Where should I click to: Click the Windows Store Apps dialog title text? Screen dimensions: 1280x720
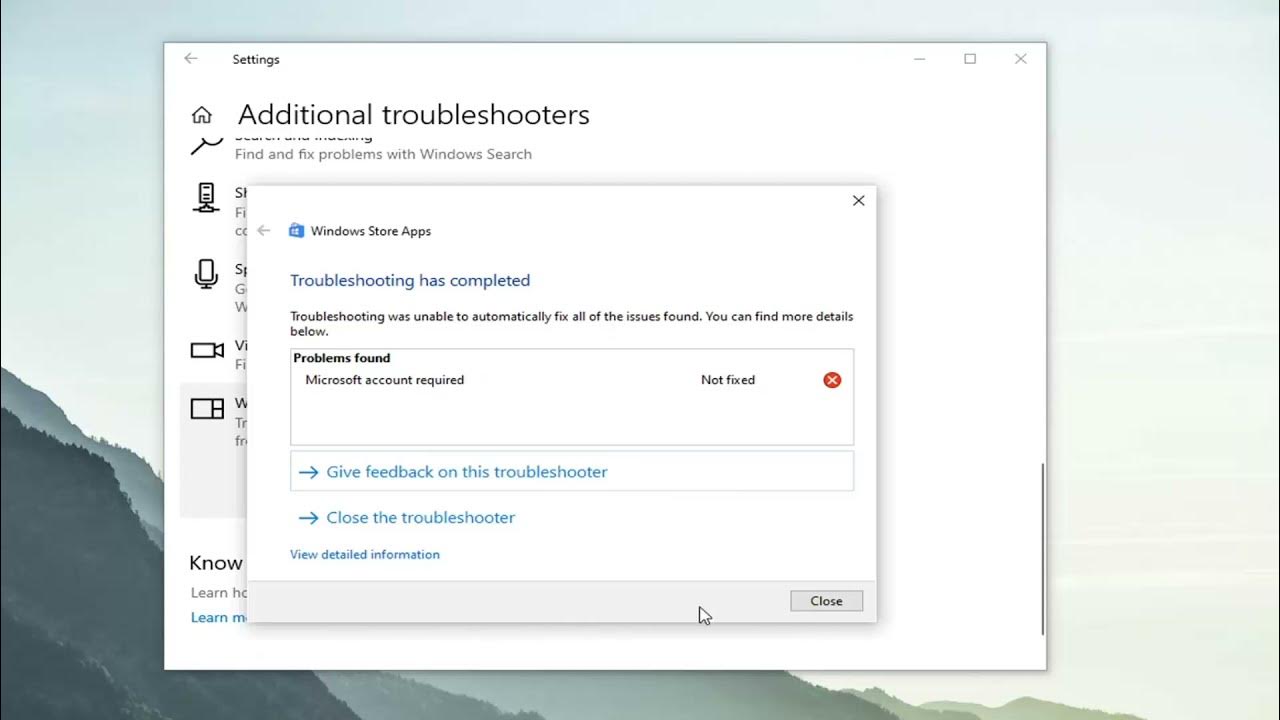[x=371, y=231]
